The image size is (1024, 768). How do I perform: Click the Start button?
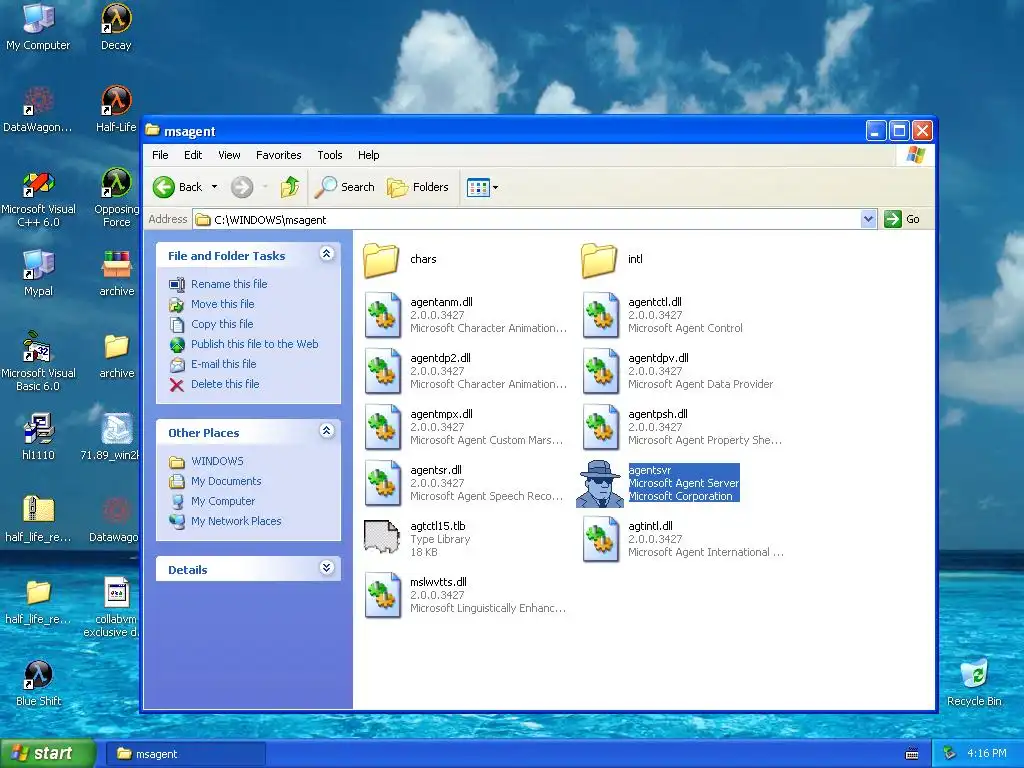(47, 754)
